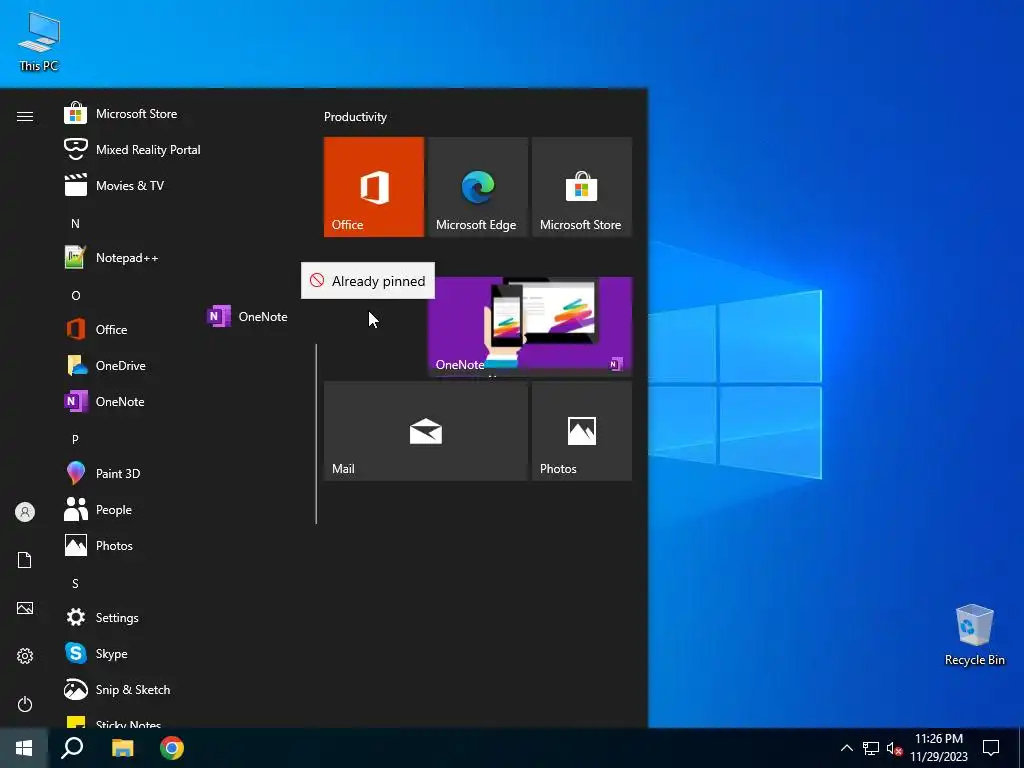Open the Microsoft Store tile
Image resolution: width=1024 pixels, height=768 pixels.
point(582,187)
